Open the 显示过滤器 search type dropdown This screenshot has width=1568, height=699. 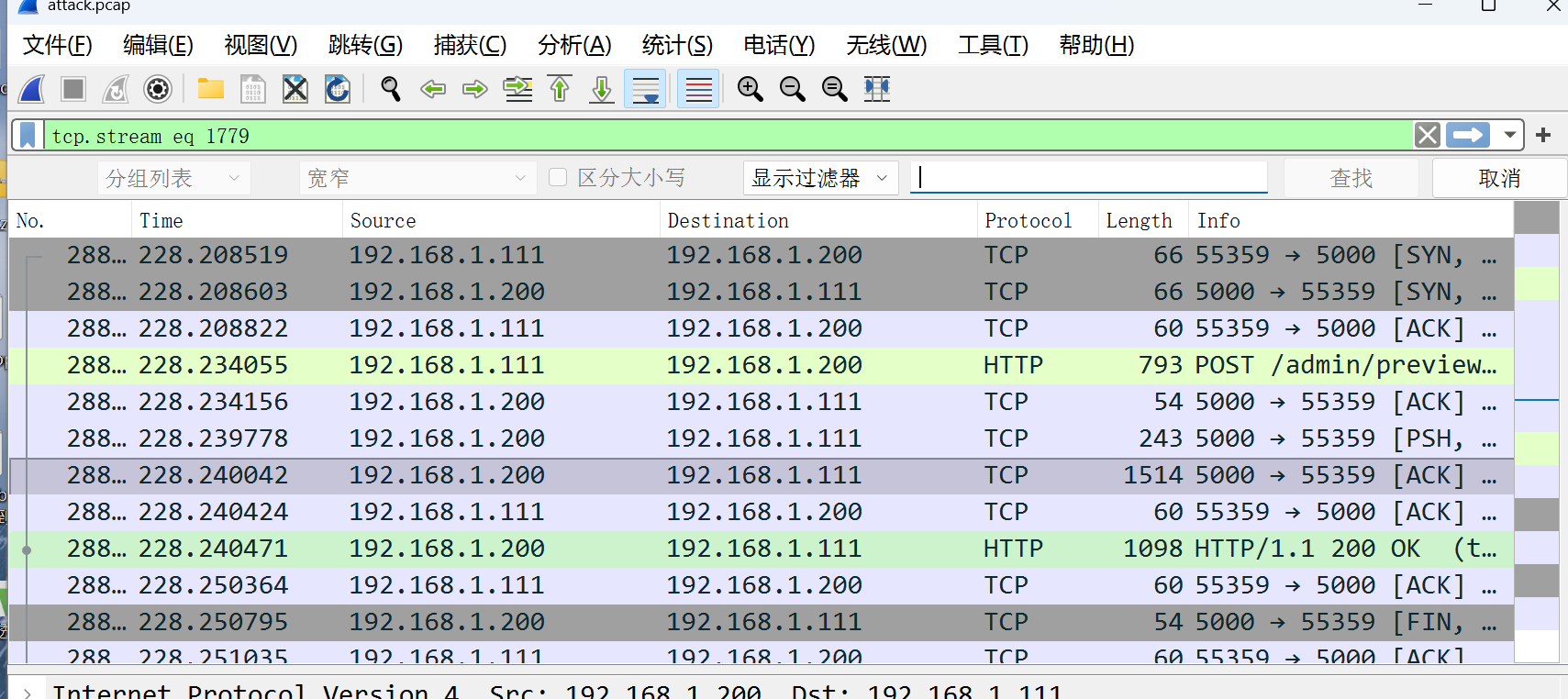(x=819, y=178)
